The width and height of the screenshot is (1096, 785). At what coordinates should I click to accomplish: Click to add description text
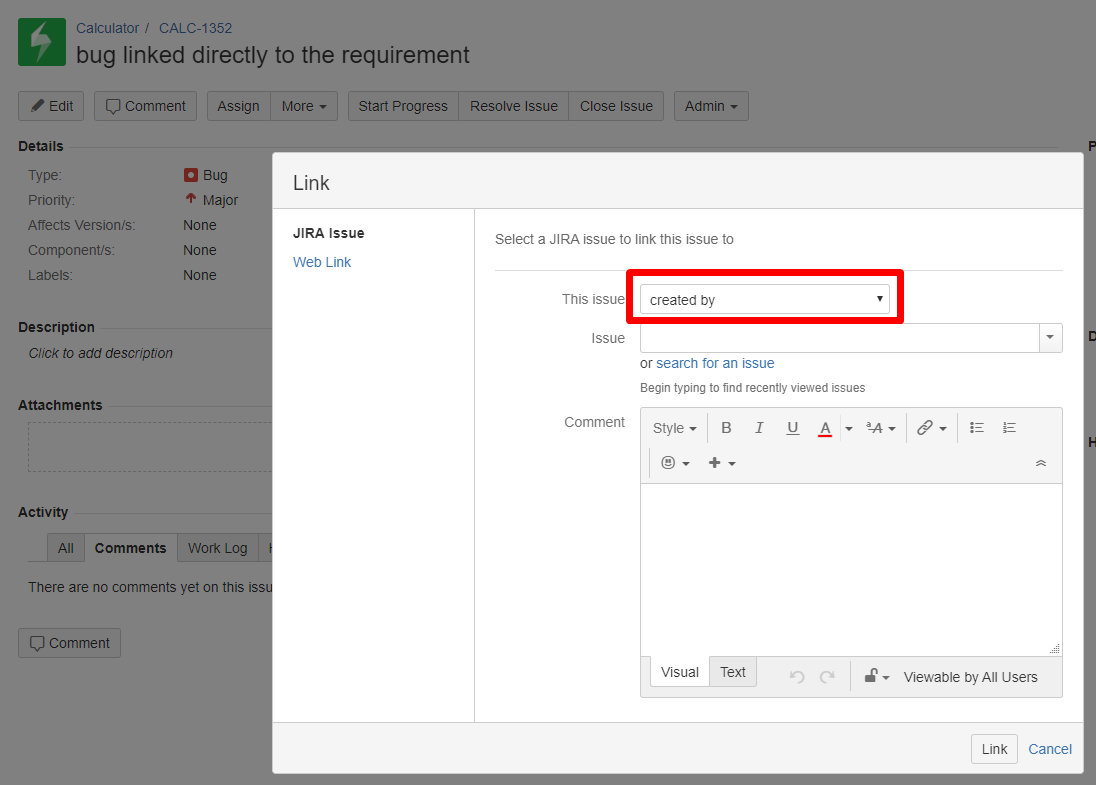click(101, 353)
